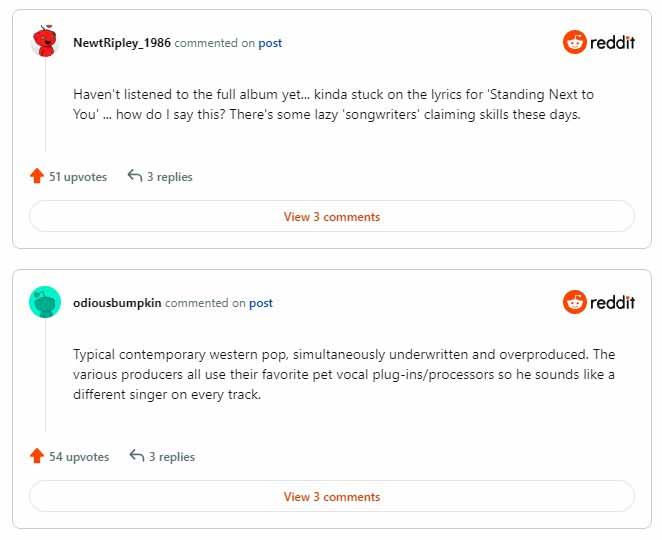Click the Reddit logo in second comment card
This screenshot has height=540, width=662.
pyautogui.click(x=599, y=302)
